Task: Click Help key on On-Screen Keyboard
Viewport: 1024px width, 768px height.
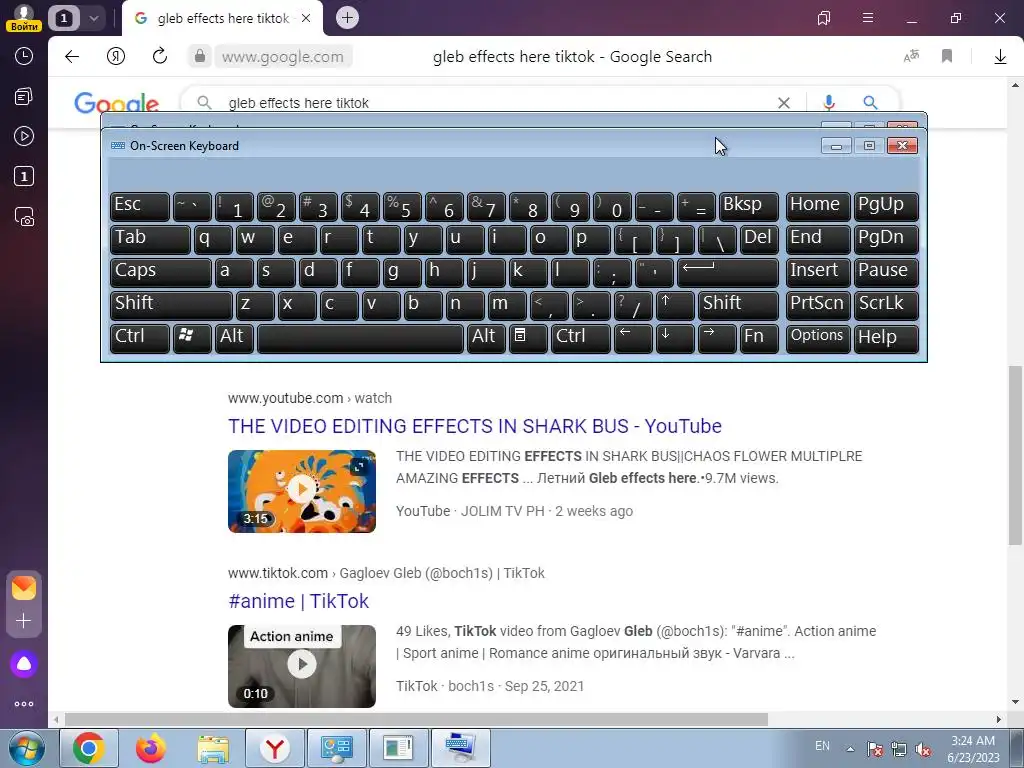Action: 886,338
